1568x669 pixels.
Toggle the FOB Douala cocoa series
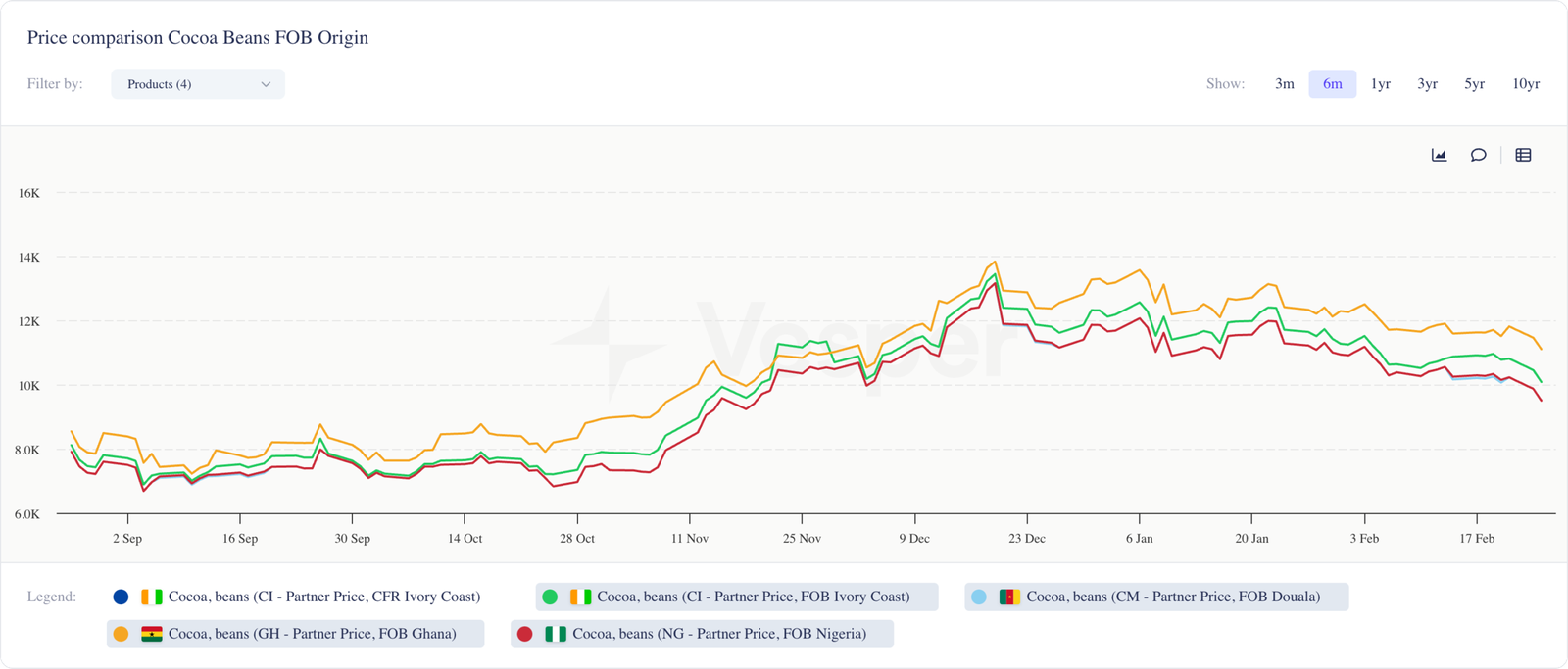[1172, 597]
